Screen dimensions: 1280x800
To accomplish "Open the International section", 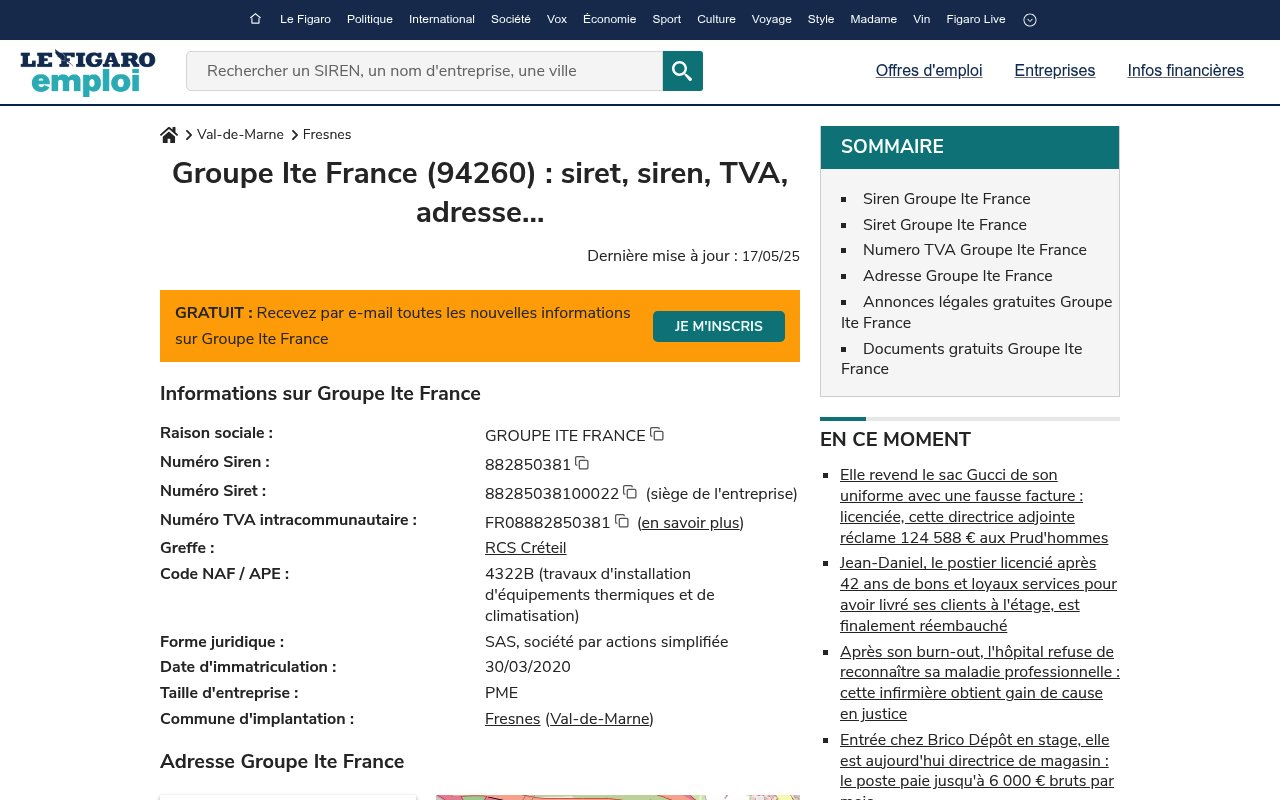I will pos(442,19).
